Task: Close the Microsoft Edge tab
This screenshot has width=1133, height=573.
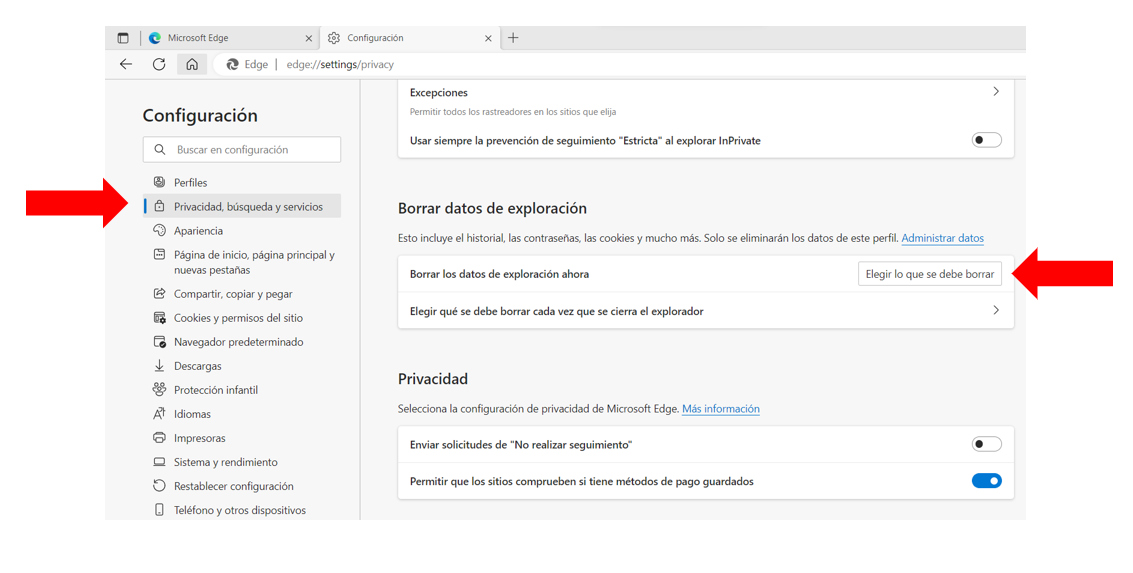Action: click(x=309, y=38)
